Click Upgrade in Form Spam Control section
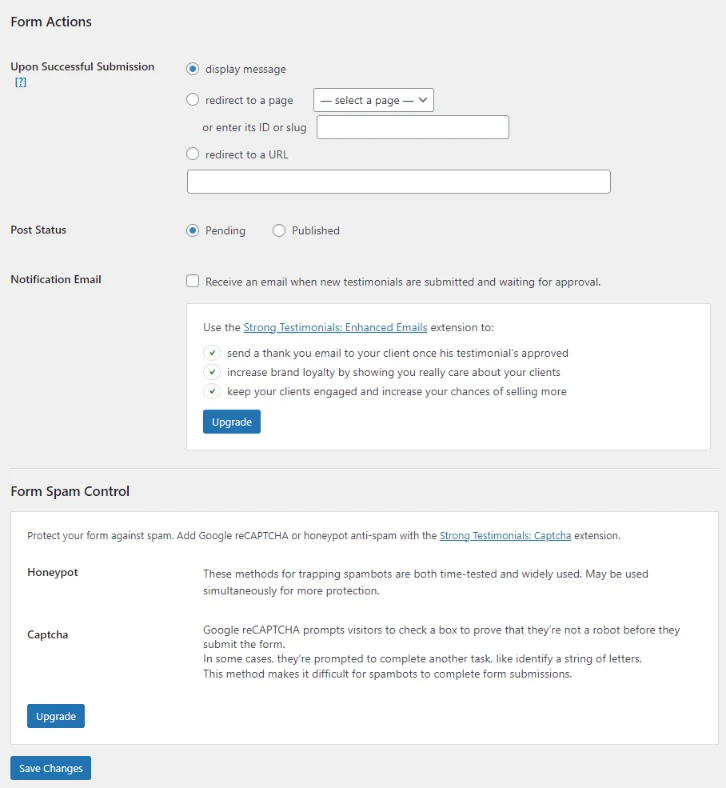Viewport: 726px width, 788px height. tap(56, 716)
